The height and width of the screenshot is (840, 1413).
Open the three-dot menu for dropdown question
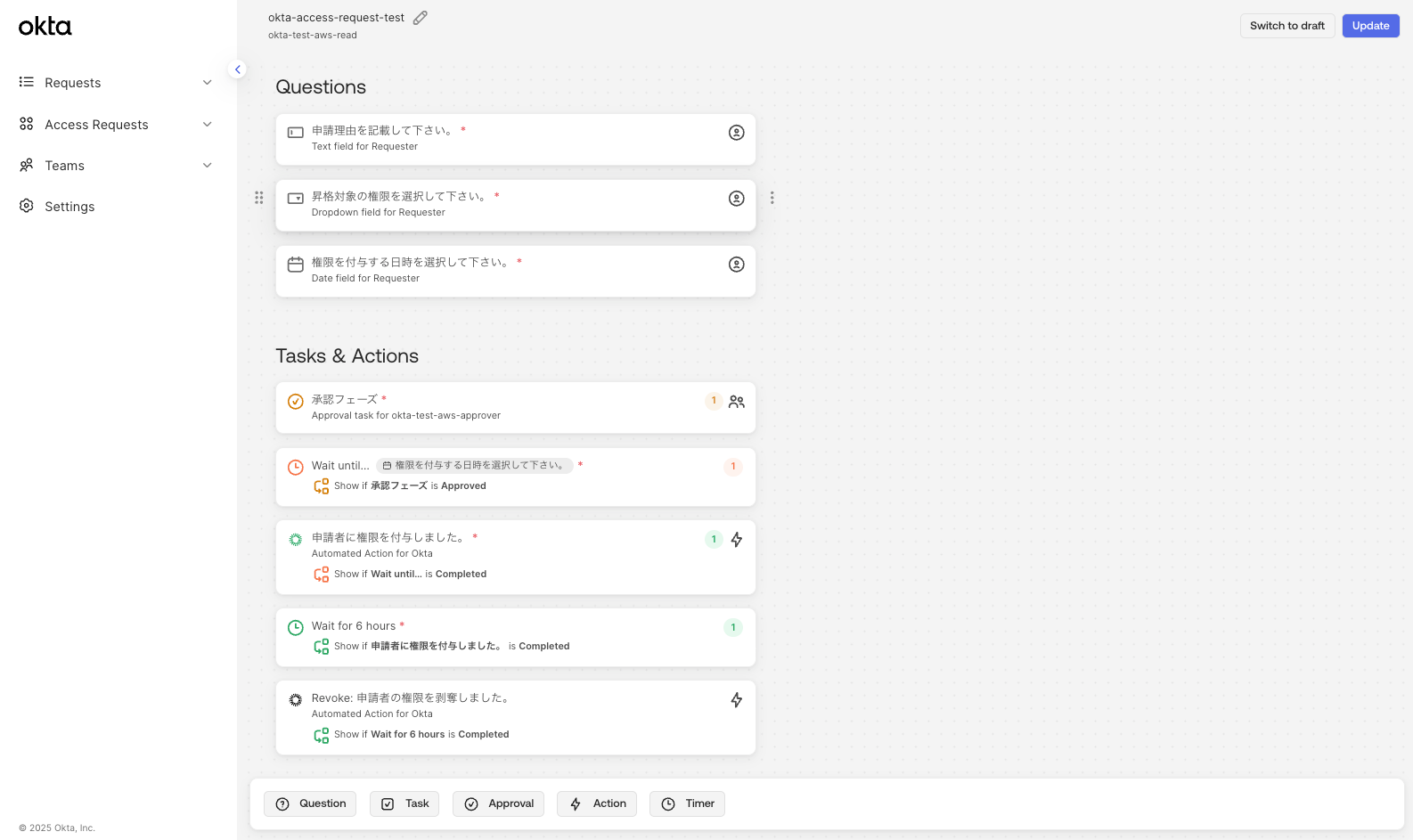tap(772, 198)
